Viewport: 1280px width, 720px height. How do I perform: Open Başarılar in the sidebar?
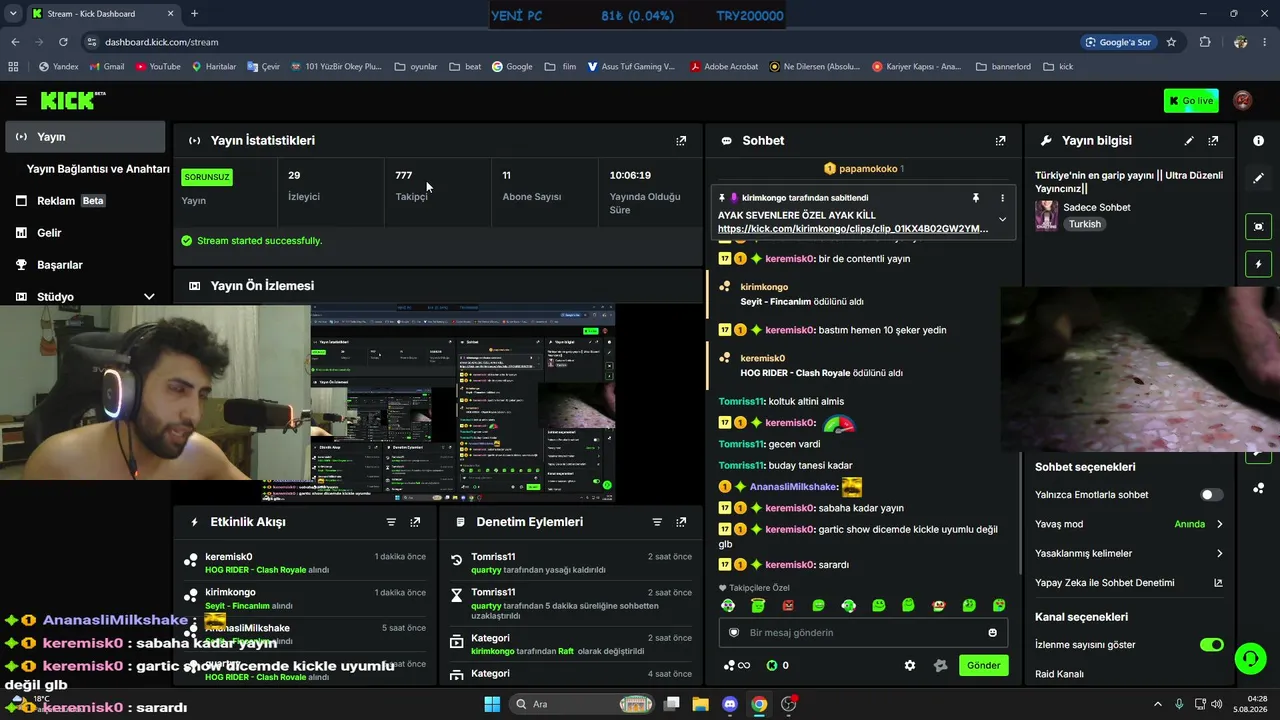tap(85, 265)
